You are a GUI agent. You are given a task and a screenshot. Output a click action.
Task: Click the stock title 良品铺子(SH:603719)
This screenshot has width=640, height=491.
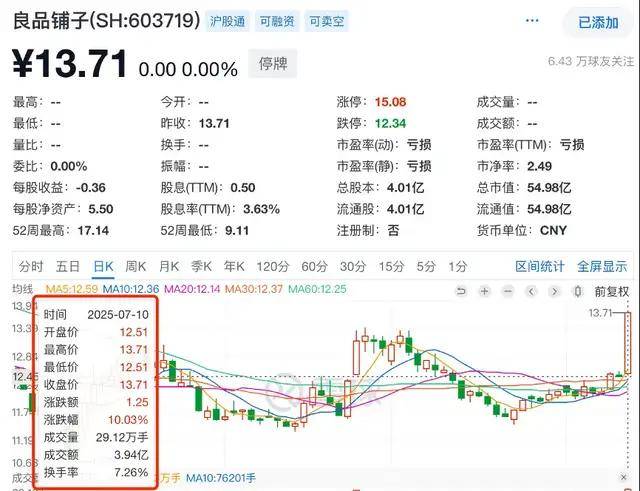pyautogui.click(x=106, y=21)
